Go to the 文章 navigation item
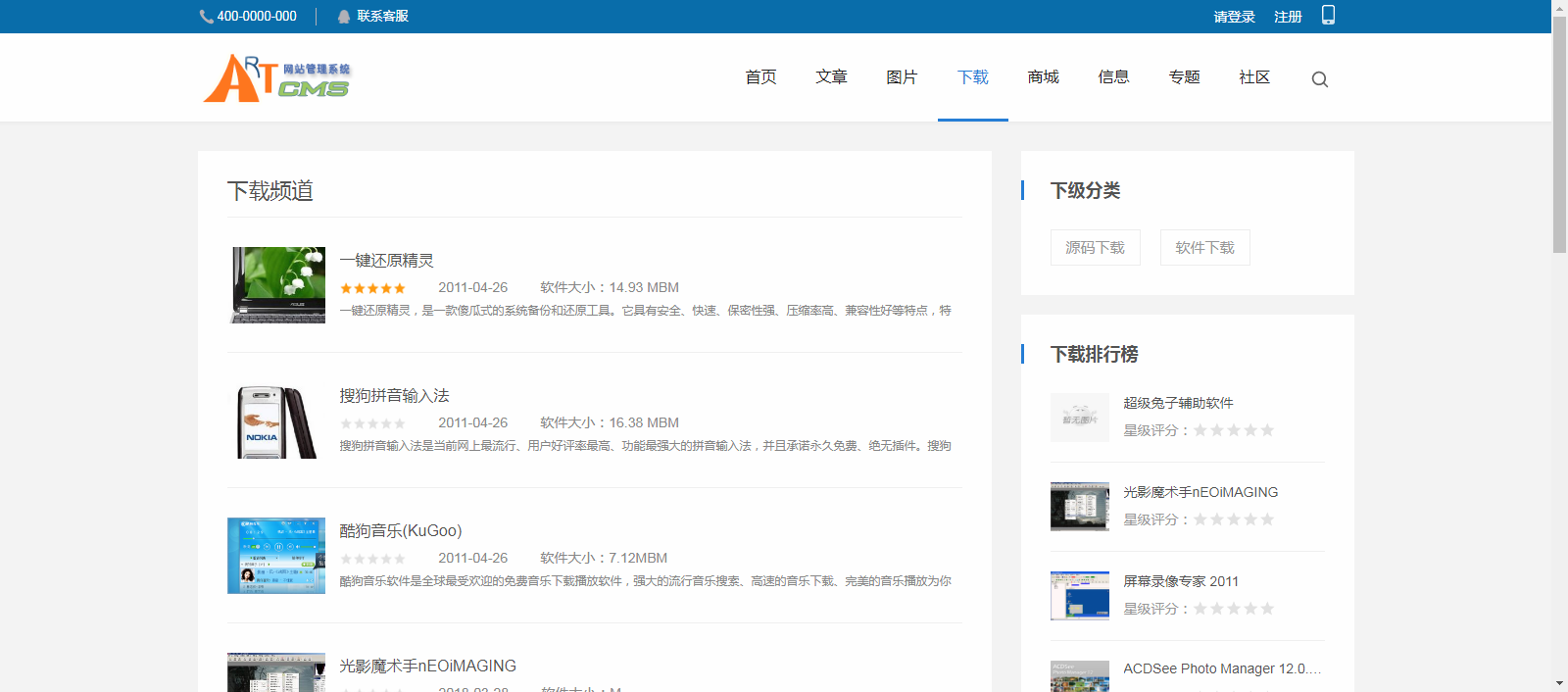Screen dimensions: 1568x692 coord(832,77)
